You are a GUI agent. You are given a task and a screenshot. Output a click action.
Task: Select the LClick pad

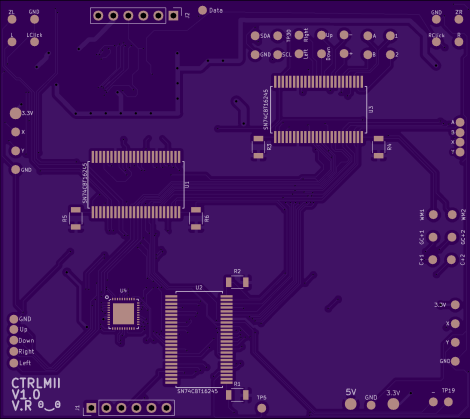click(x=34, y=42)
